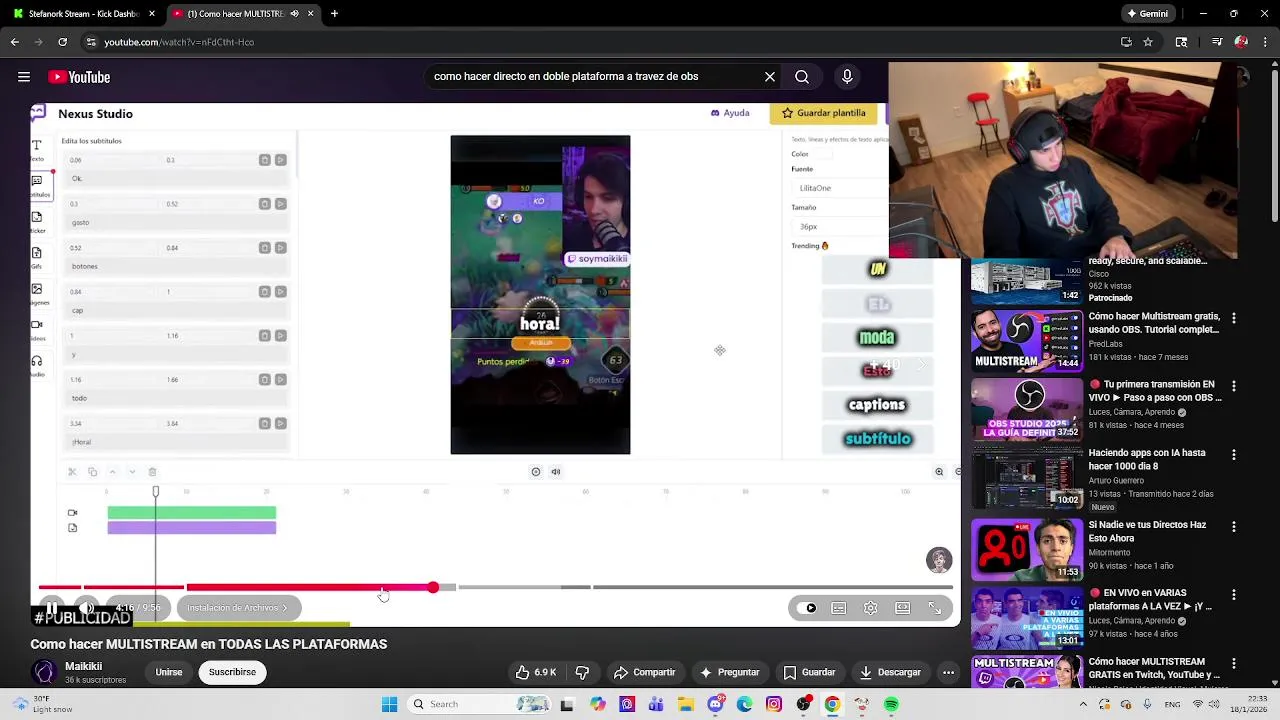The image size is (1280, 720).
Task: Open the clock showing 22:33
Action: (x=1248, y=704)
